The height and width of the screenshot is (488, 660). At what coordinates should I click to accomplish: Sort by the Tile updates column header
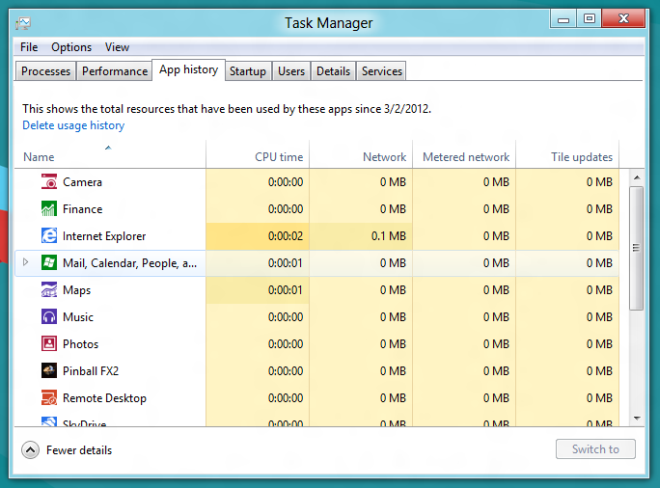click(567, 155)
